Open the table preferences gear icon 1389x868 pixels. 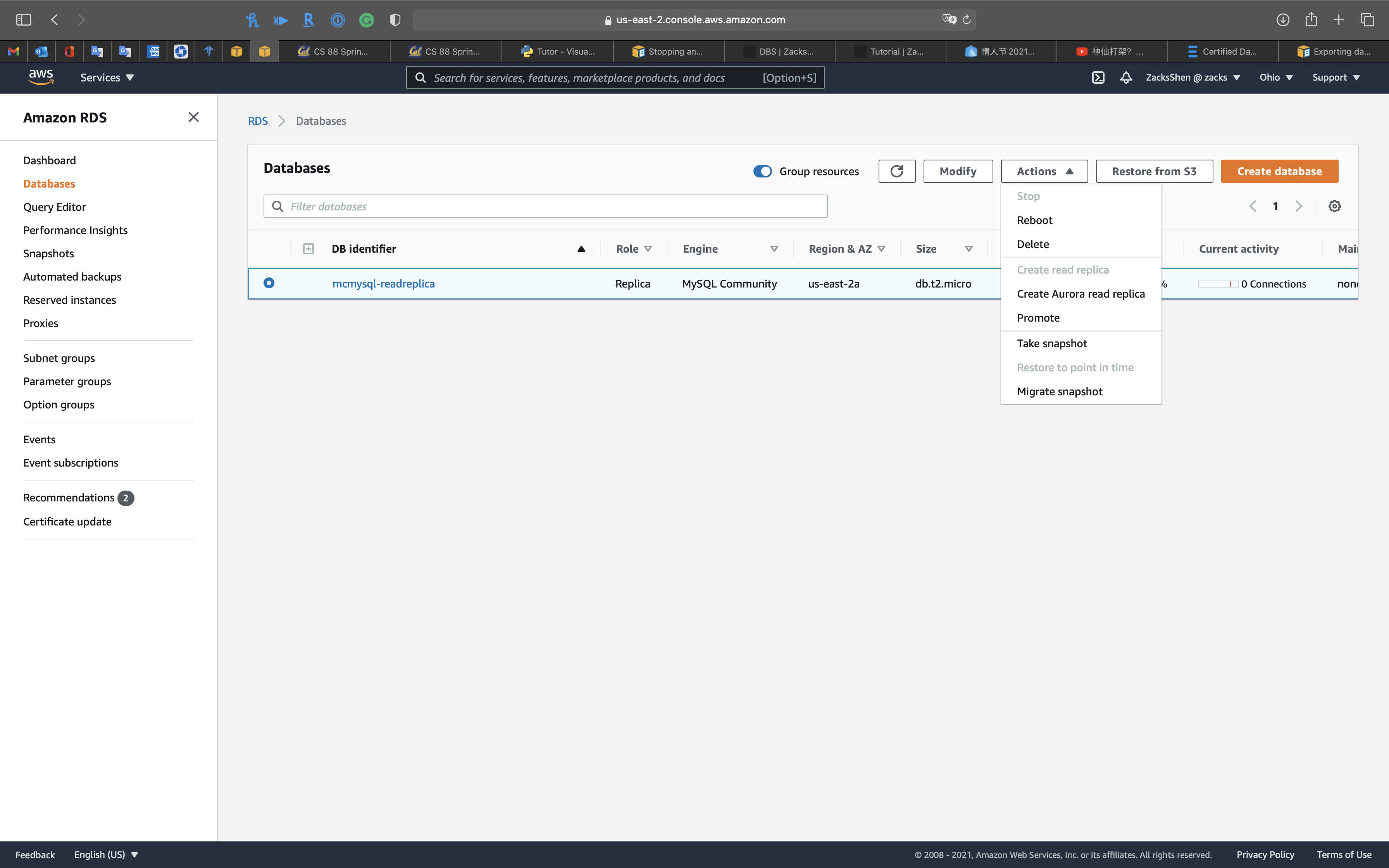tap(1334, 206)
